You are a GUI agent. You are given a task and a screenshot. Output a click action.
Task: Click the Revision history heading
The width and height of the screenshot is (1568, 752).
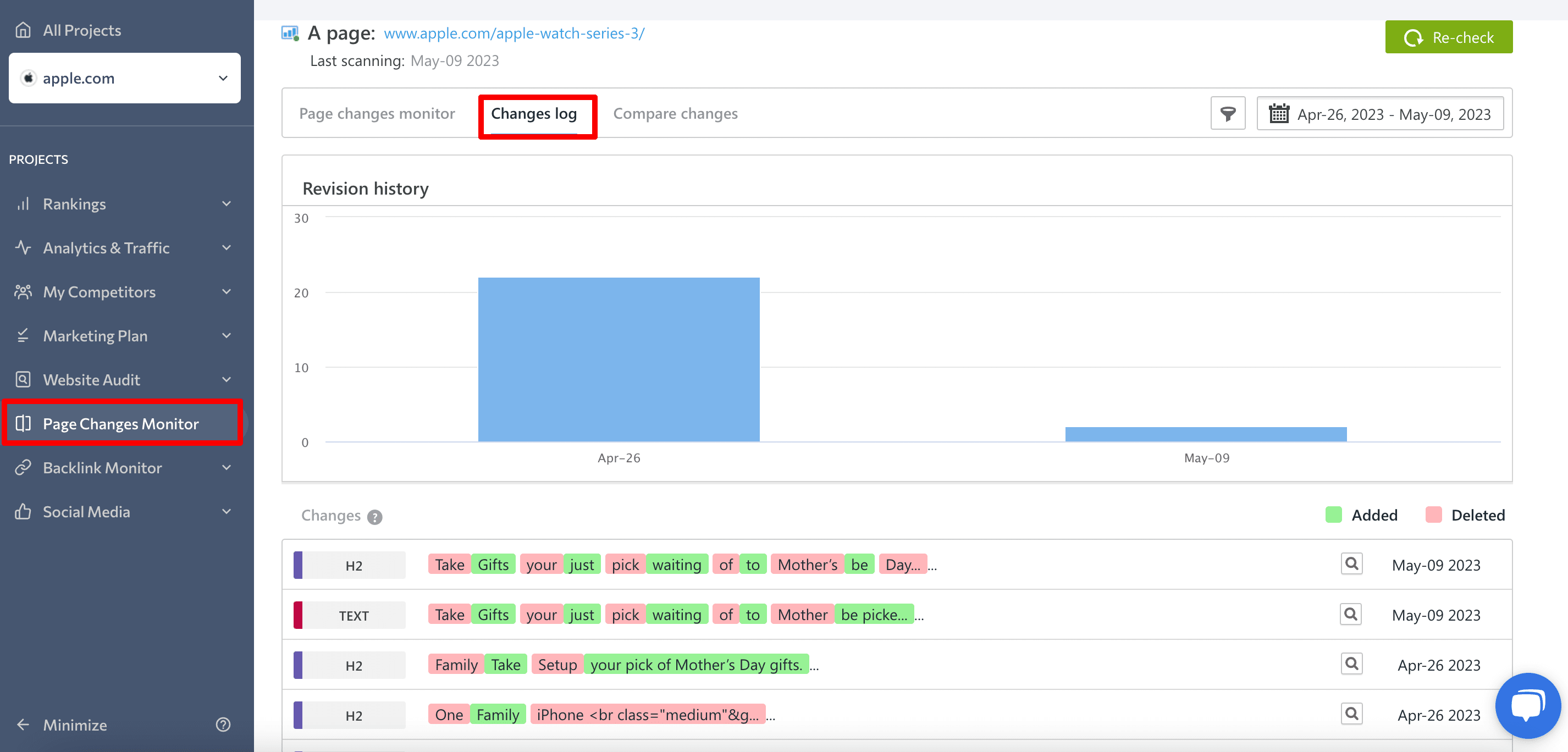[365, 189]
